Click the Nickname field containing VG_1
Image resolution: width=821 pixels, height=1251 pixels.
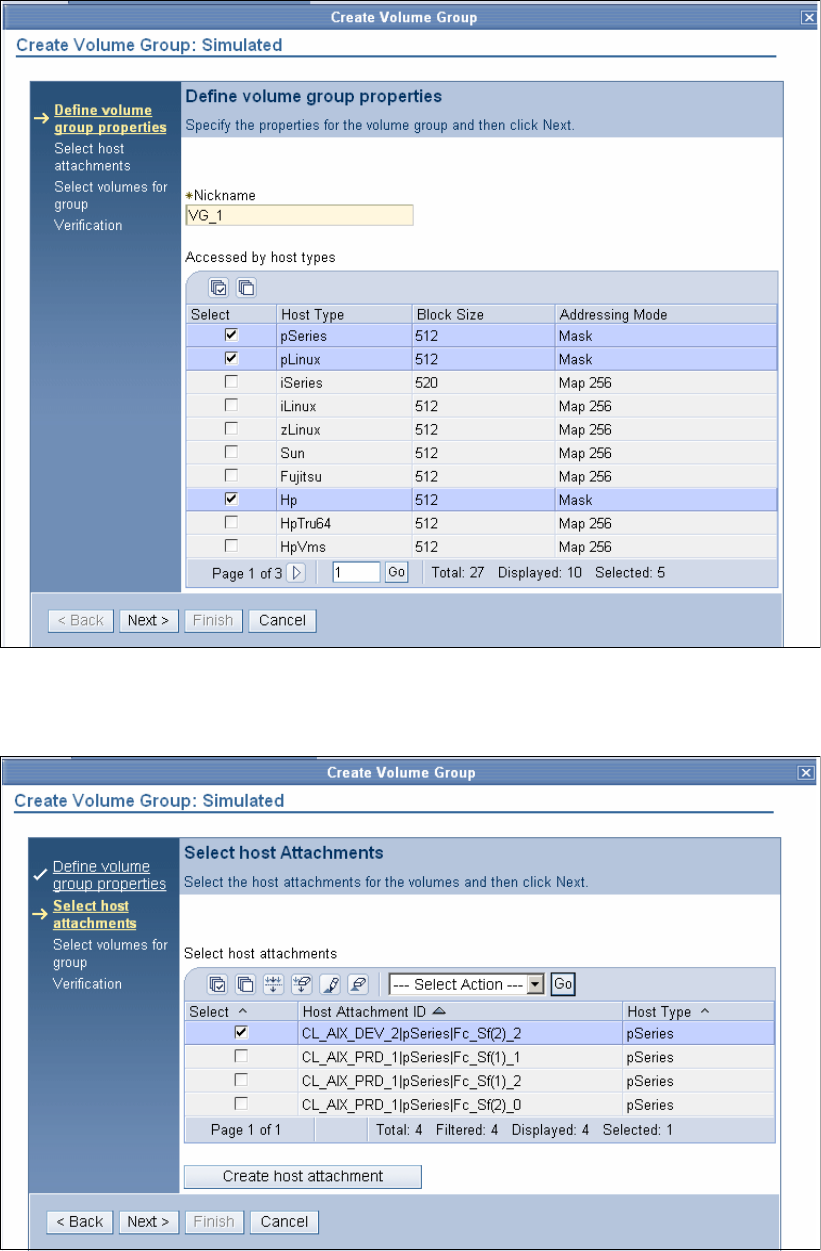tap(299, 215)
